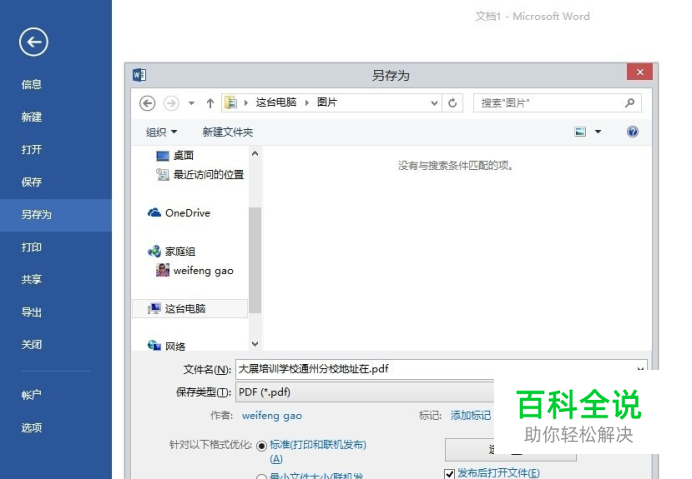The height and width of the screenshot is (479, 692).
Task: Click the folder icon in address bar
Action: point(231,103)
